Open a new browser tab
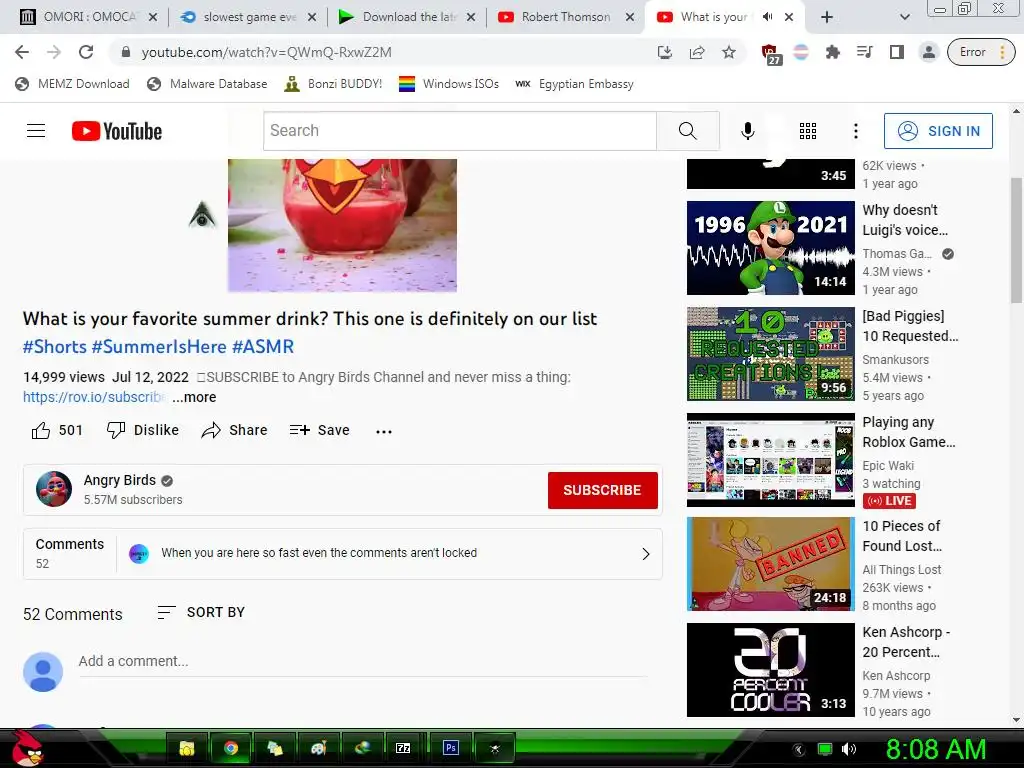This screenshot has height=768, width=1024. click(826, 17)
